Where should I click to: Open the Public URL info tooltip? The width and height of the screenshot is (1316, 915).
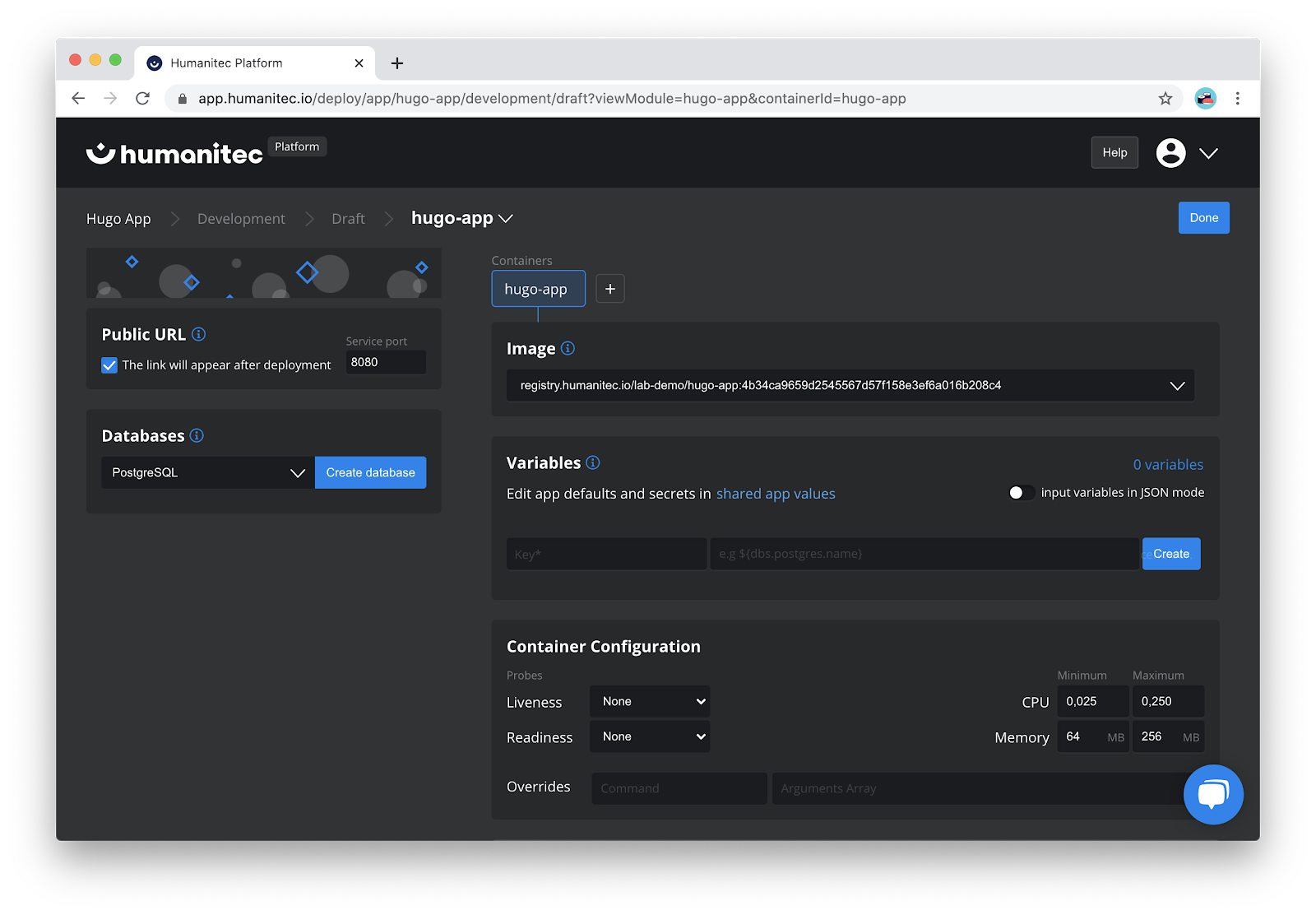[198, 334]
